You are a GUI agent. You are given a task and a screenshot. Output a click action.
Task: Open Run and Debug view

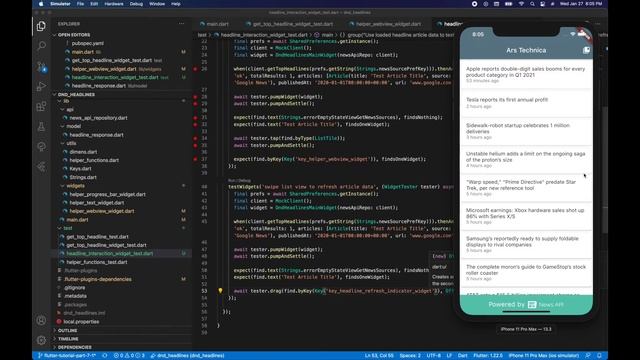click(x=41, y=86)
